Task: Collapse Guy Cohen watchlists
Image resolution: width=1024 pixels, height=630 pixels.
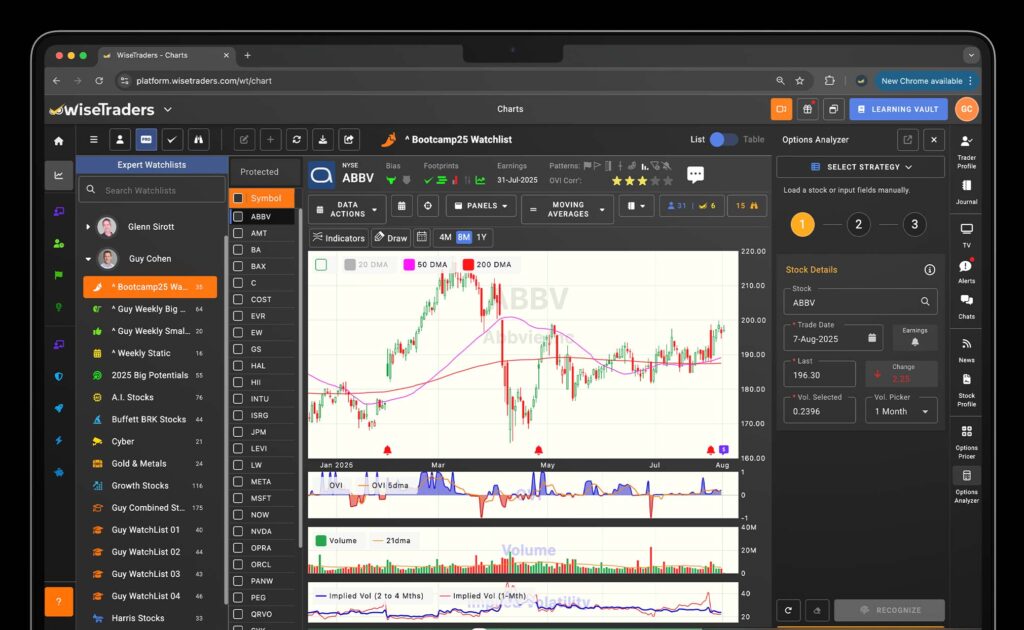Action: pos(88,259)
